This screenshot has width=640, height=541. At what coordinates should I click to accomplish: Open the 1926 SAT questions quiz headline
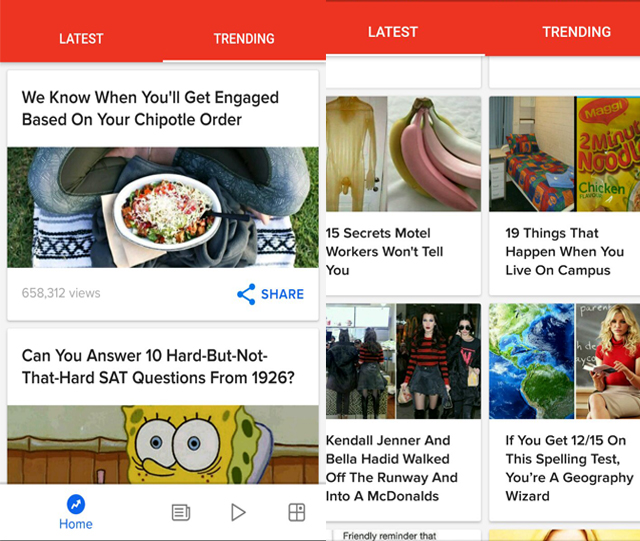tap(158, 367)
